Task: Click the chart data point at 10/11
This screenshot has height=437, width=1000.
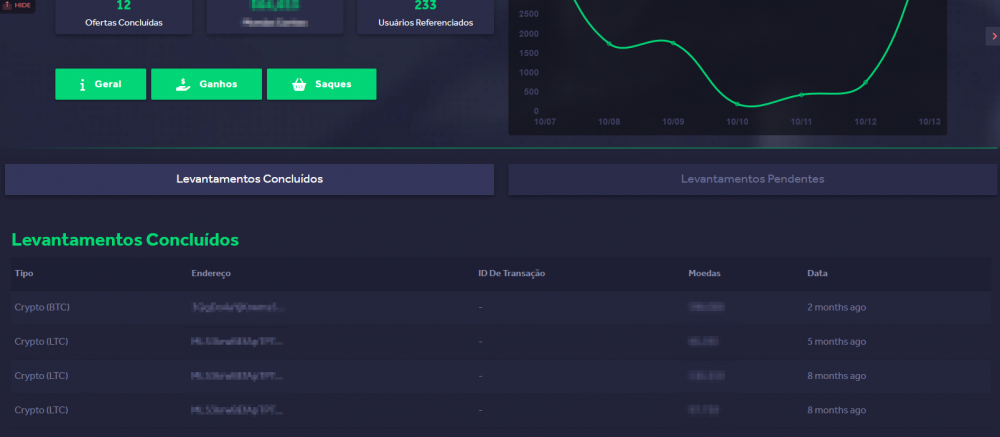Action: tap(801, 95)
